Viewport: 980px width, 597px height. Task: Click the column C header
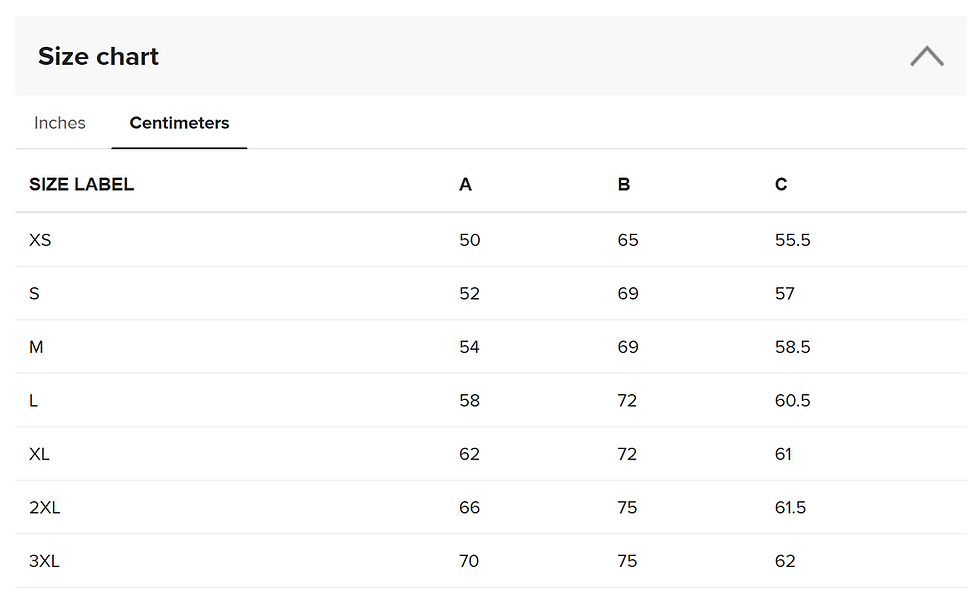click(x=781, y=184)
